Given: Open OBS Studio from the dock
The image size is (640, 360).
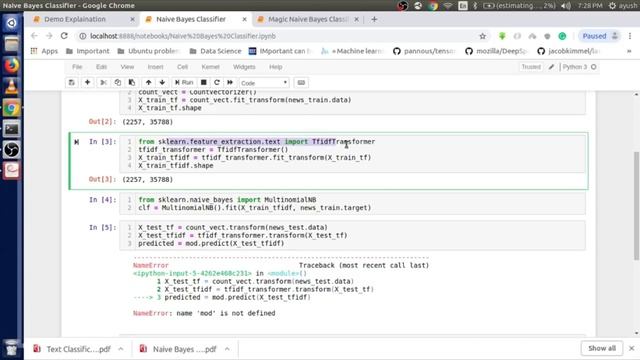Looking at the screenshot, I should pyautogui.click(x=11, y=150).
